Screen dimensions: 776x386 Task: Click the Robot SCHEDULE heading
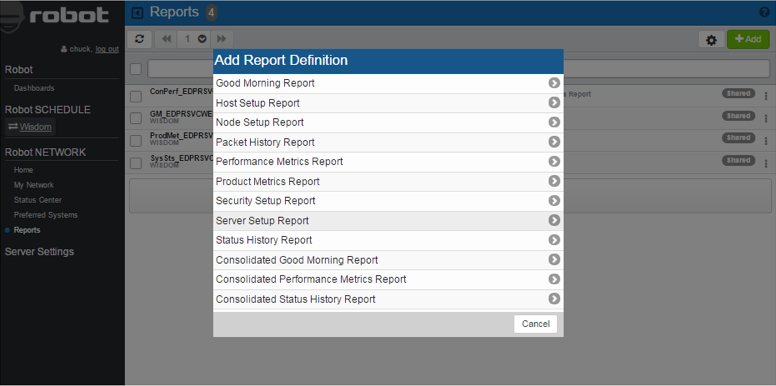tap(48, 109)
